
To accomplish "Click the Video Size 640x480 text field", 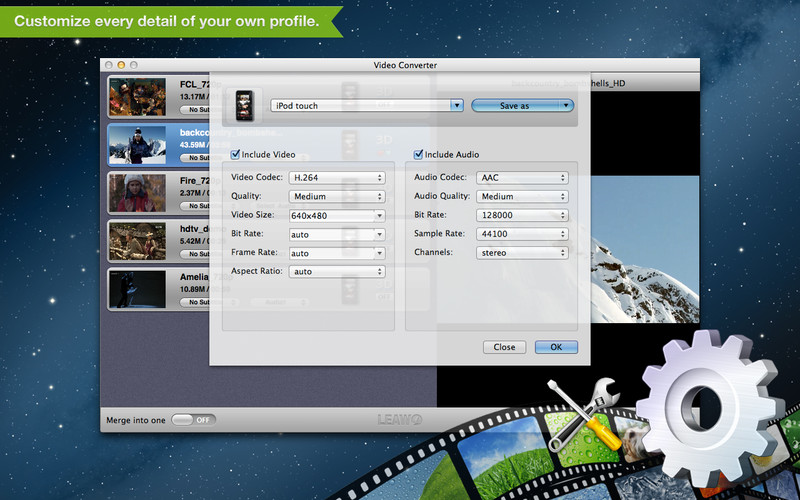I will pos(332,215).
